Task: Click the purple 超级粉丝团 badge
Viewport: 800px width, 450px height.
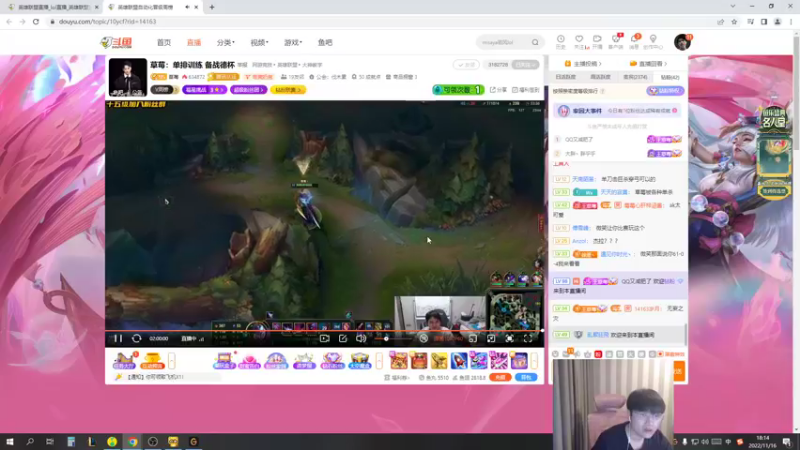Action: click(x=248, y=90)
